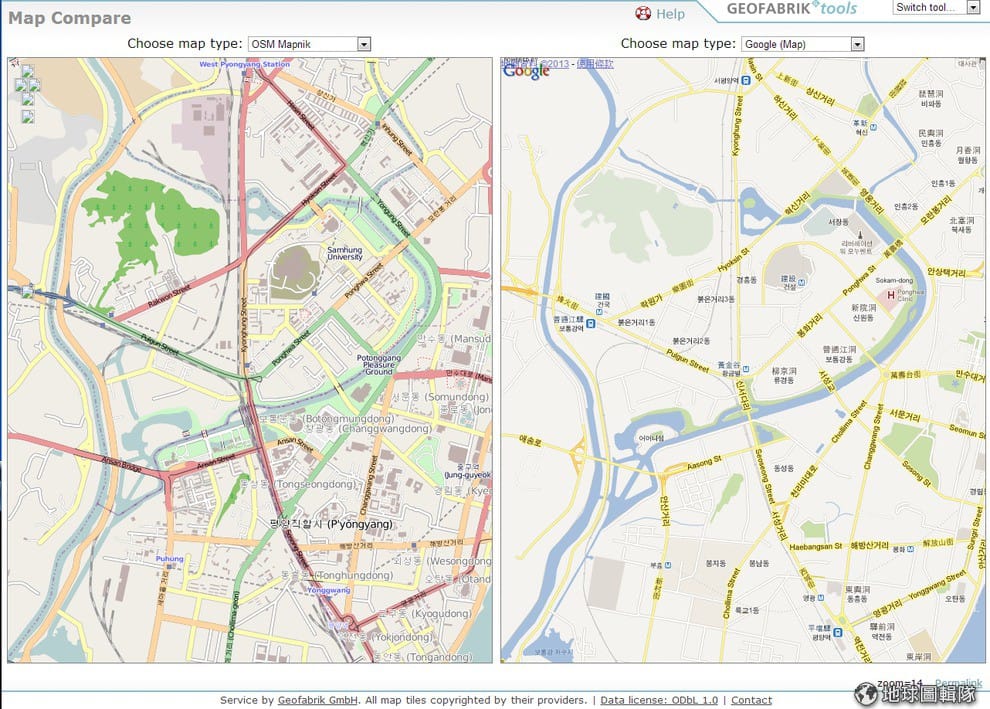Viewport: 990px width, 709px height.
Task: Click the Seosong Street label
Action: 764,476
